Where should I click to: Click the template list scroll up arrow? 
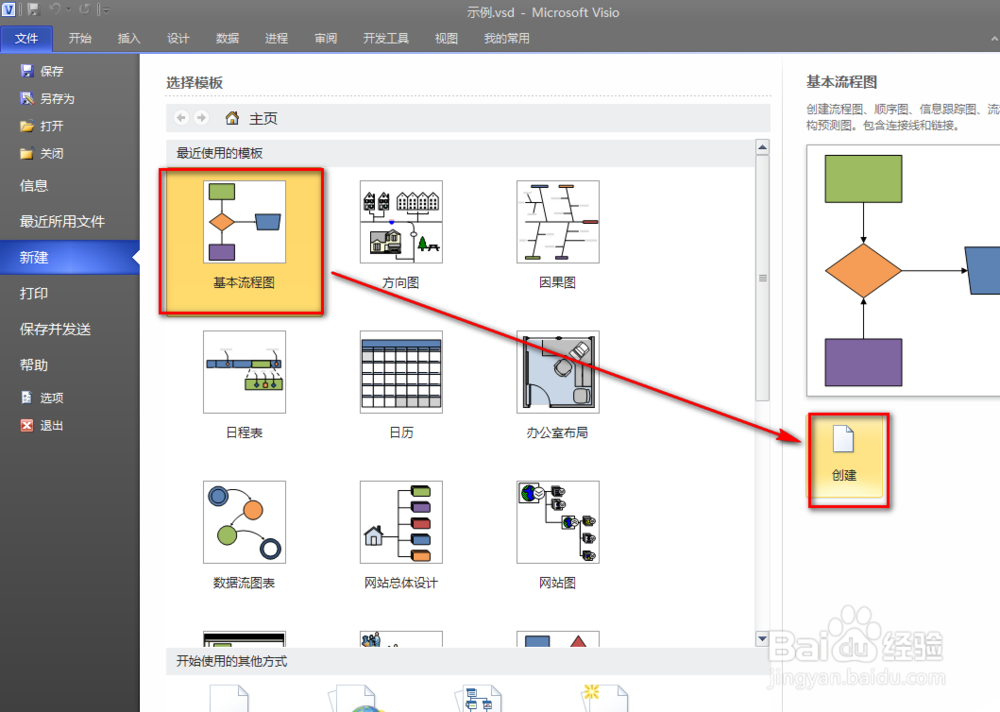tap(762, 147)
